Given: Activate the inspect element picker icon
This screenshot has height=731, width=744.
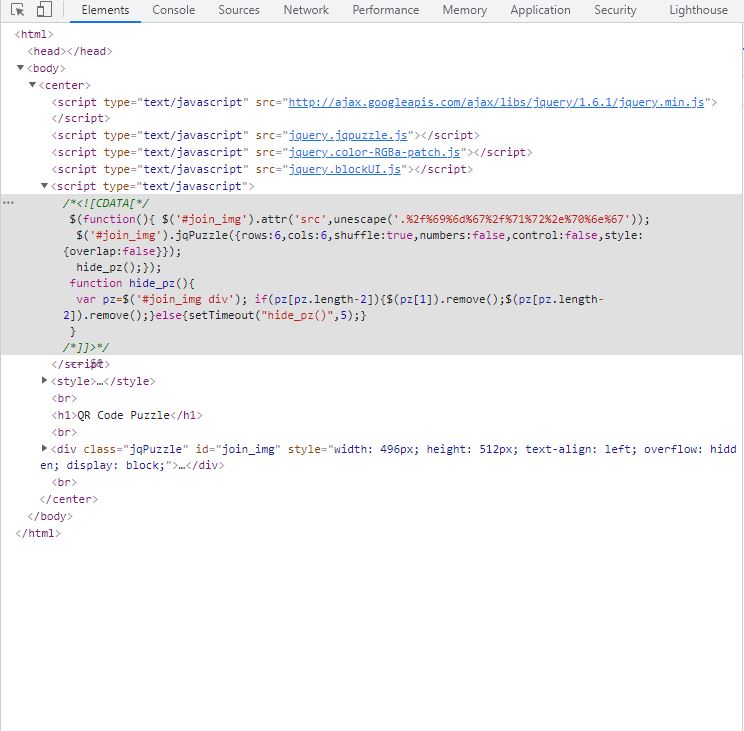Looking at the screenshot, I should [x=18, y=10].
